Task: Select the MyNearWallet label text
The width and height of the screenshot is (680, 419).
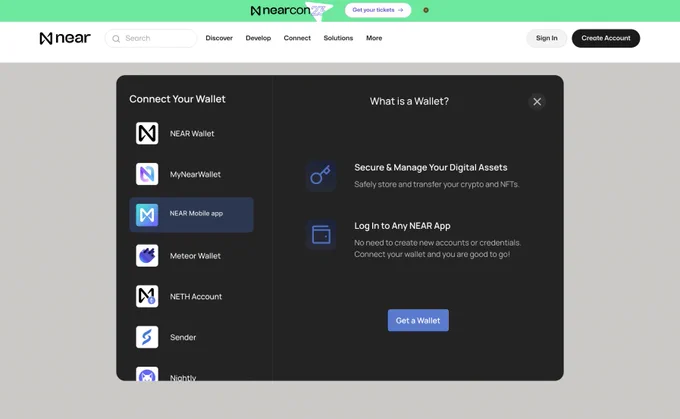Action: click(x=195, y=174)
